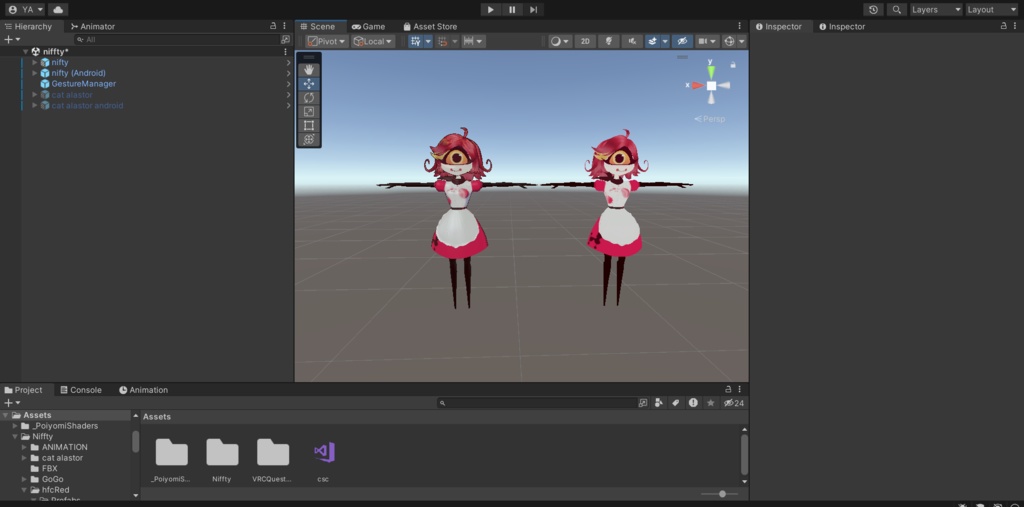Switch to the Scene tab

pos(318,26)
